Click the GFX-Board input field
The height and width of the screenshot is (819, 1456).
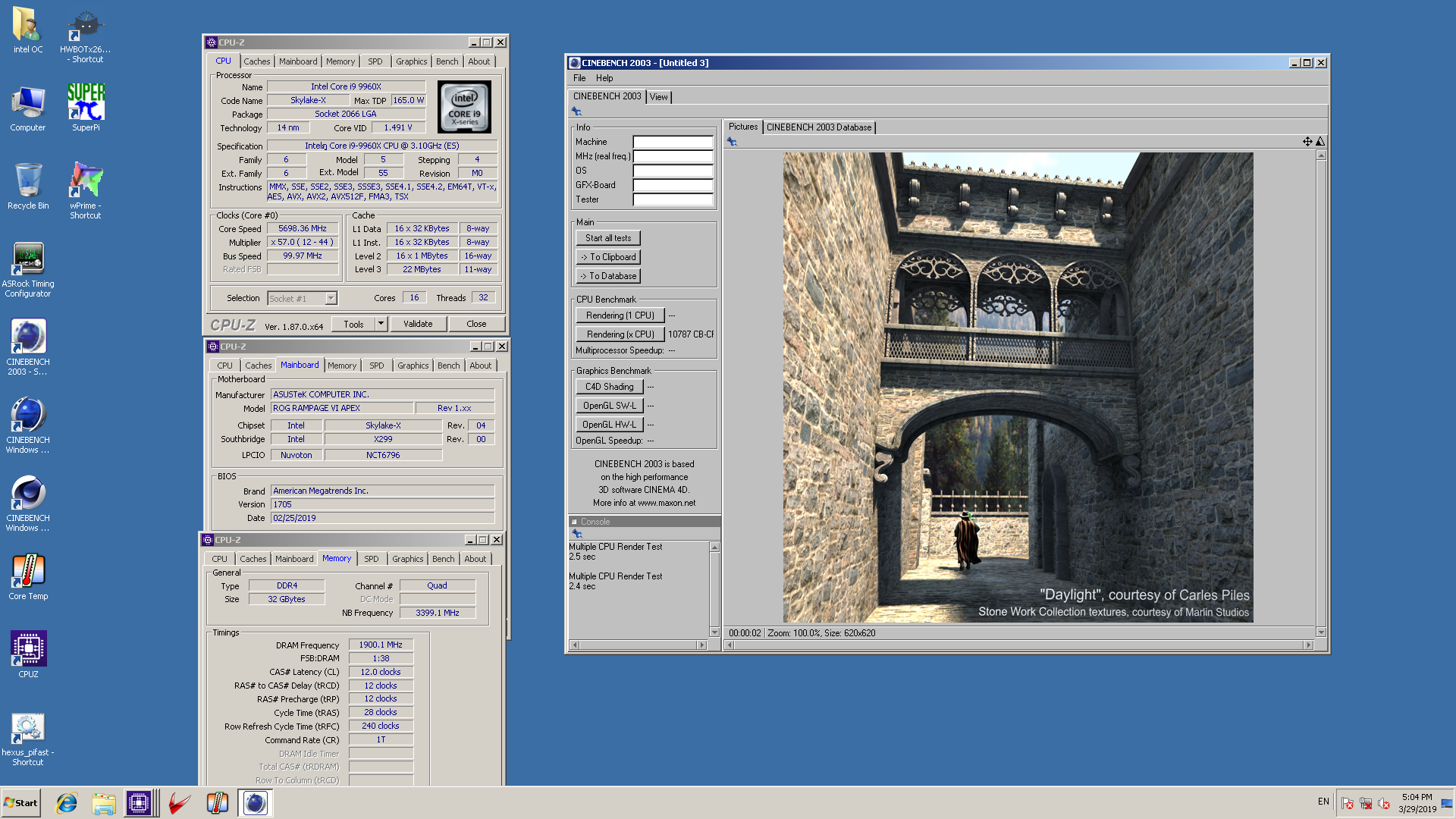click(673, 185)
